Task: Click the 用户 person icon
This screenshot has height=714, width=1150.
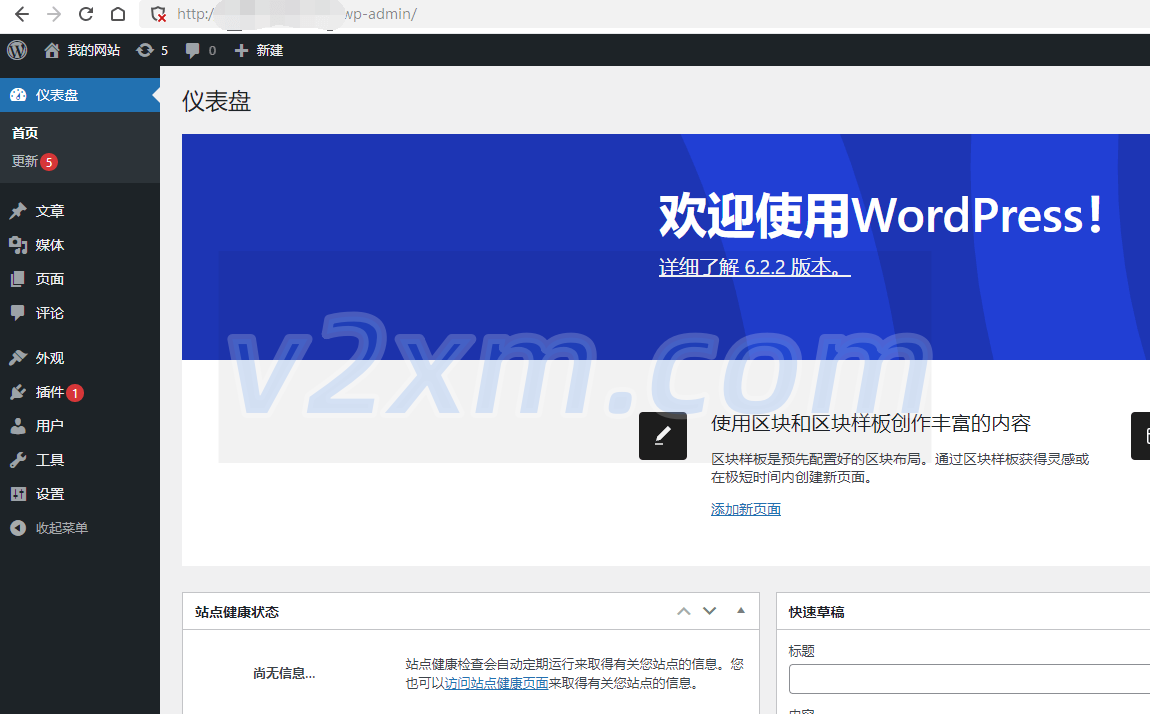Action: pyautogui.click(x=18, y=426)
